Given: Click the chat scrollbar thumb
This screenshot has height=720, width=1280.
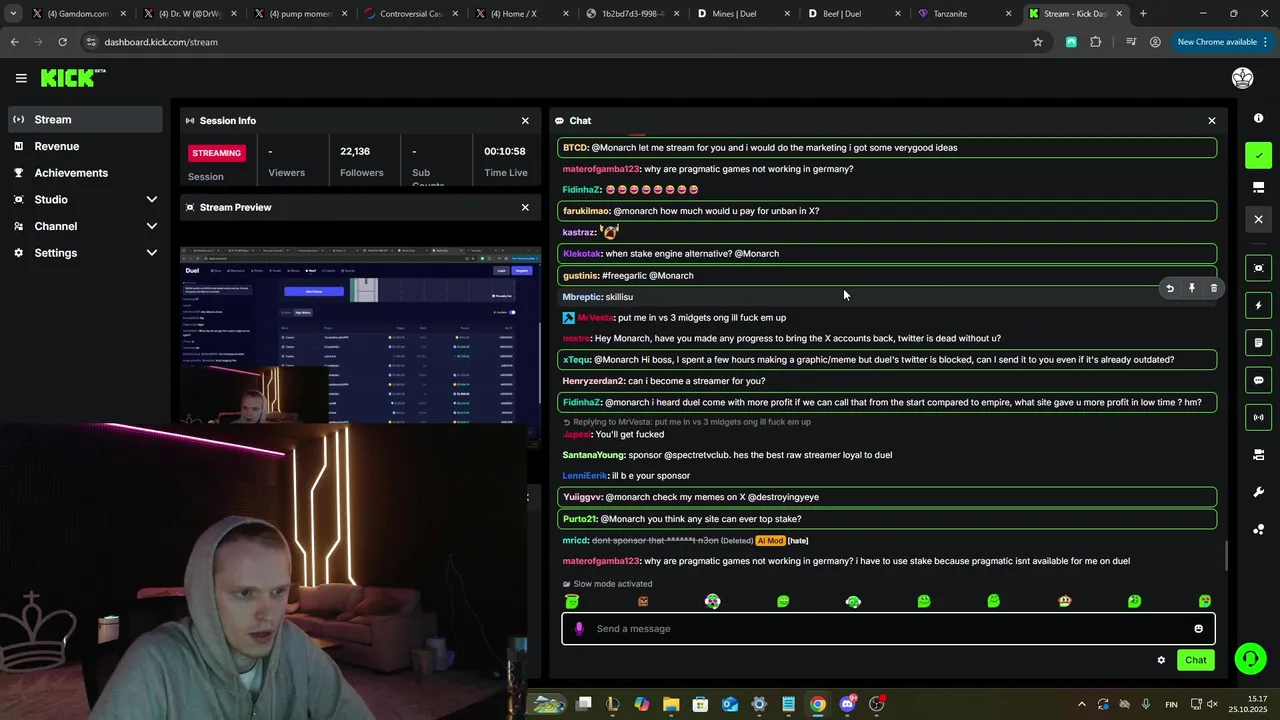Looking at the screenshot, I should pyautogui.click(x=1227, y=556).
